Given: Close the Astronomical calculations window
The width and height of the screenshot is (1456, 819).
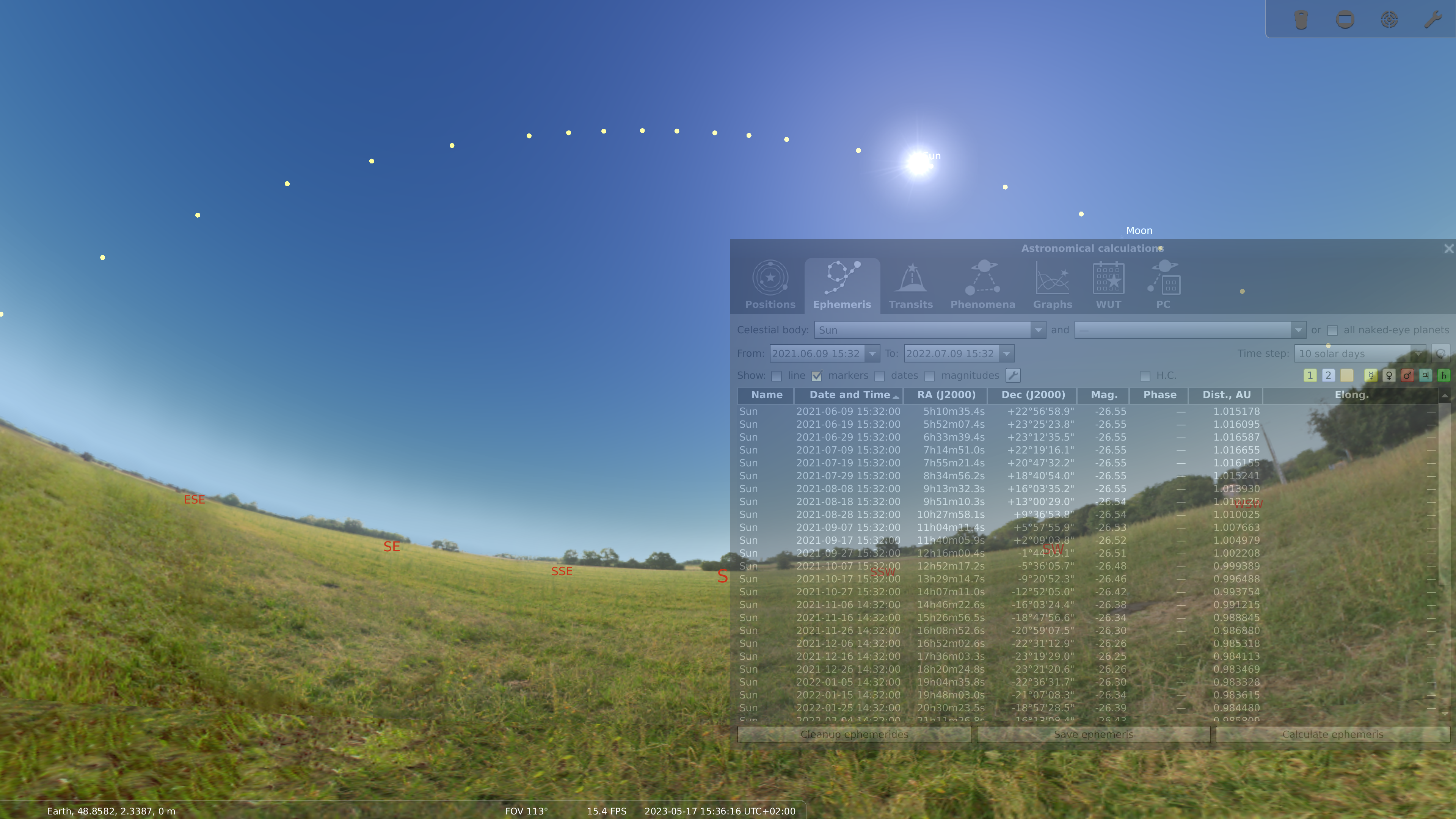Looking at the screenshot, I should tap(1448, 249).
